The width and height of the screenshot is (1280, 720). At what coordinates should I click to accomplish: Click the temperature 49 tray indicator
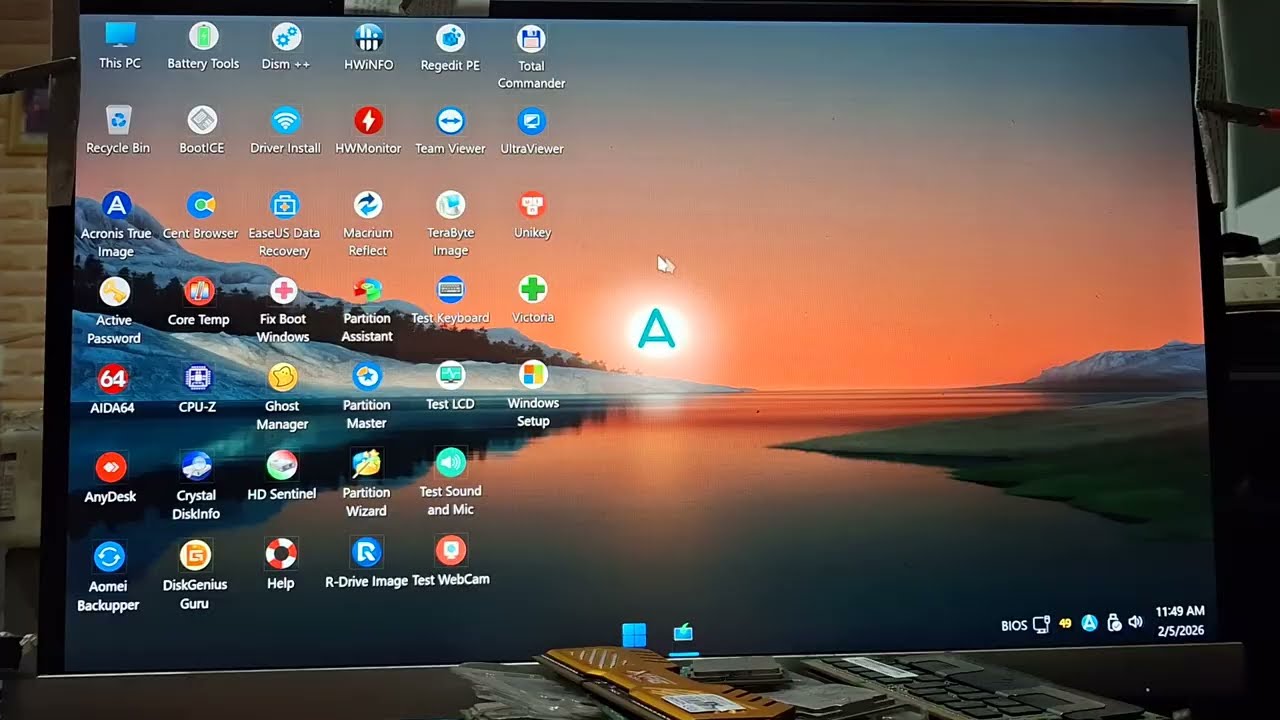pos(1065,624)
